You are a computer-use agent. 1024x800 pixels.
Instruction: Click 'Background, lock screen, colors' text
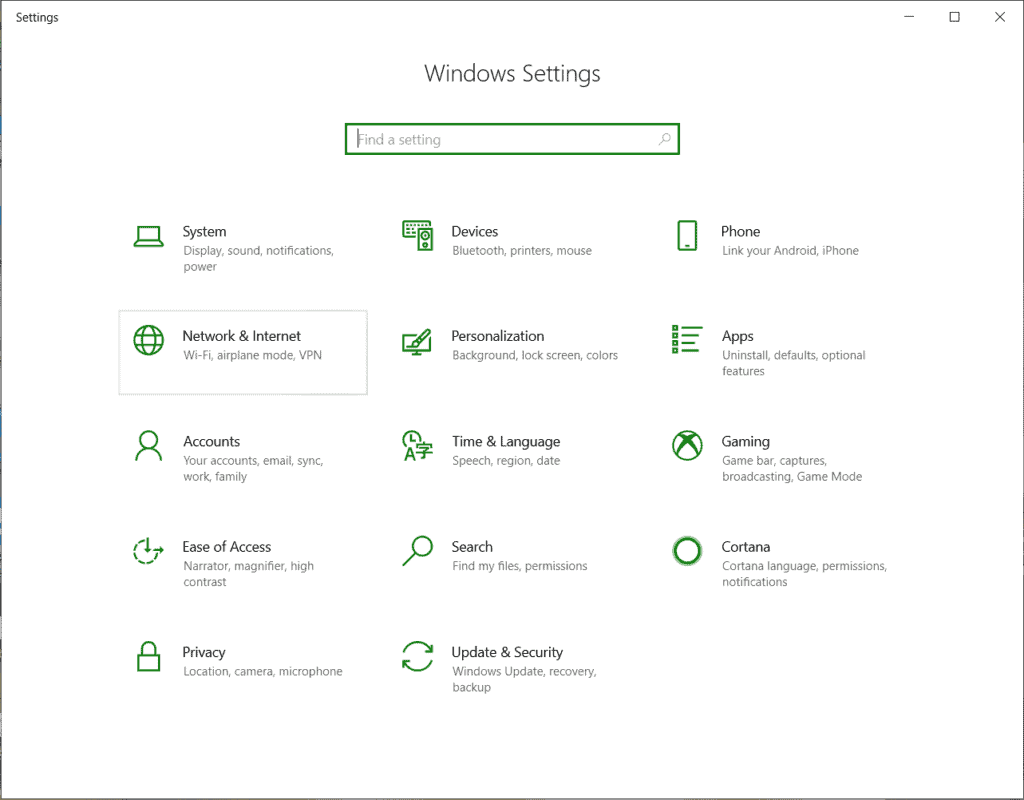[535, 355]
